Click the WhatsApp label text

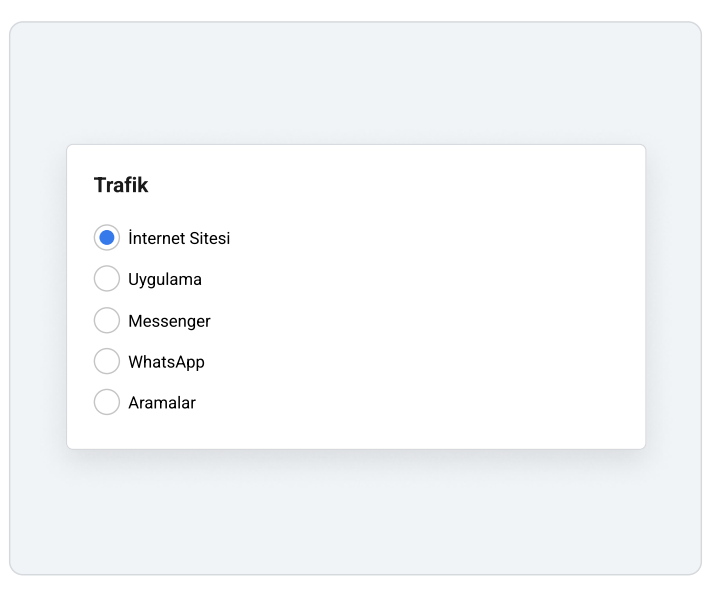click(x=167, y=362)
